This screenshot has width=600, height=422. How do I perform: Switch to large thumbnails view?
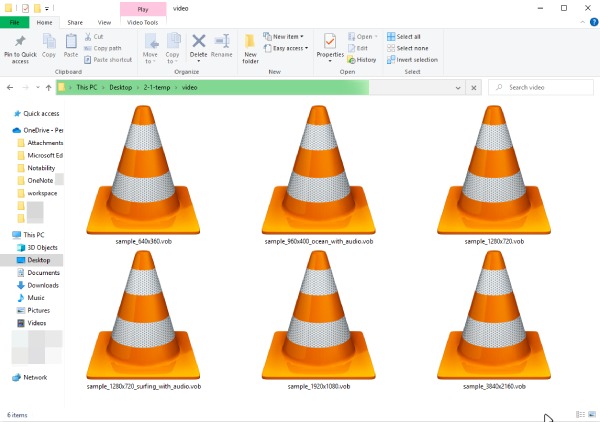[x=592, y=415]
